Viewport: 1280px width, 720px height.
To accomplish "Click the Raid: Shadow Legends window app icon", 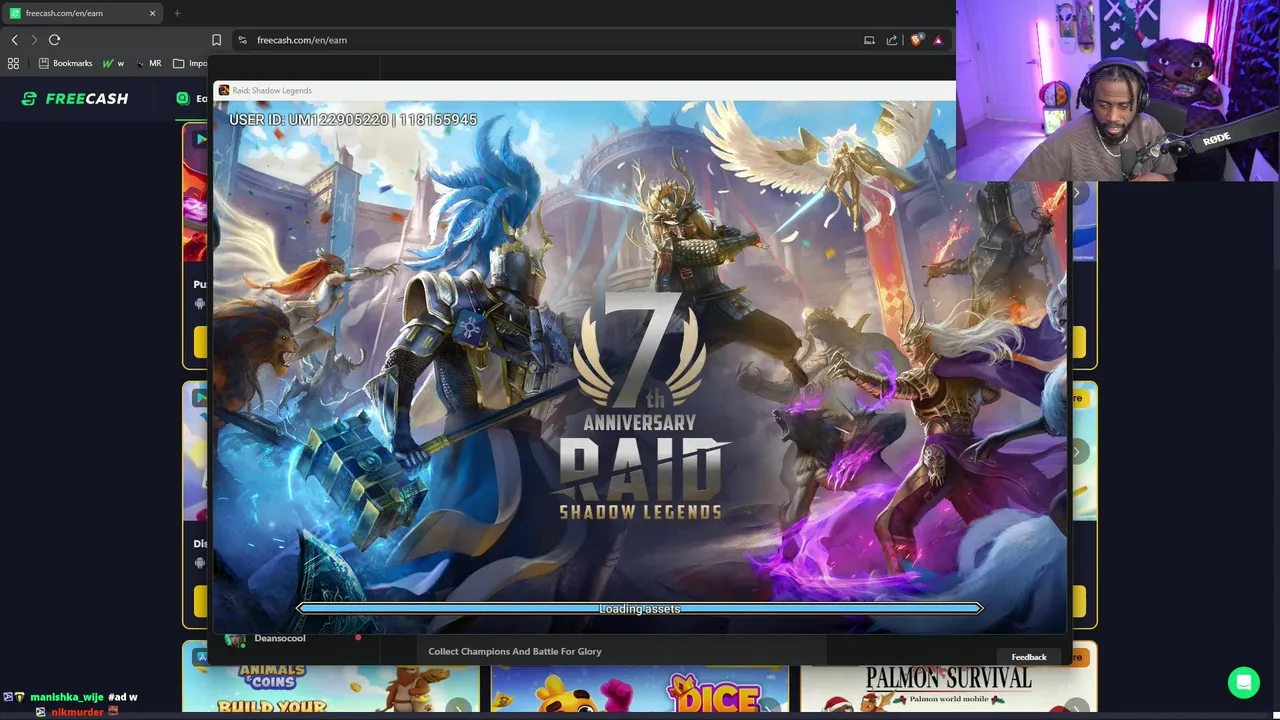I will pyautogui.click(x=224, y=90).
